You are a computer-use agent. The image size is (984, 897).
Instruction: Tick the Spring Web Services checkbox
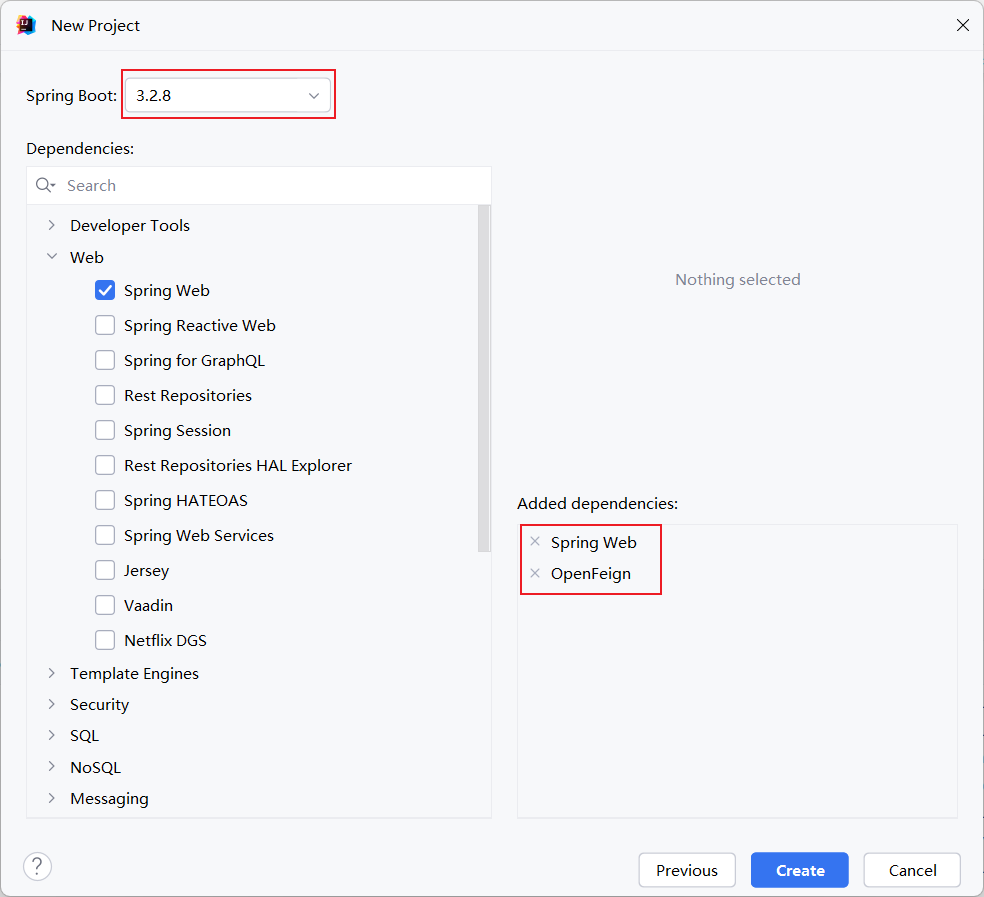point(105,535)
